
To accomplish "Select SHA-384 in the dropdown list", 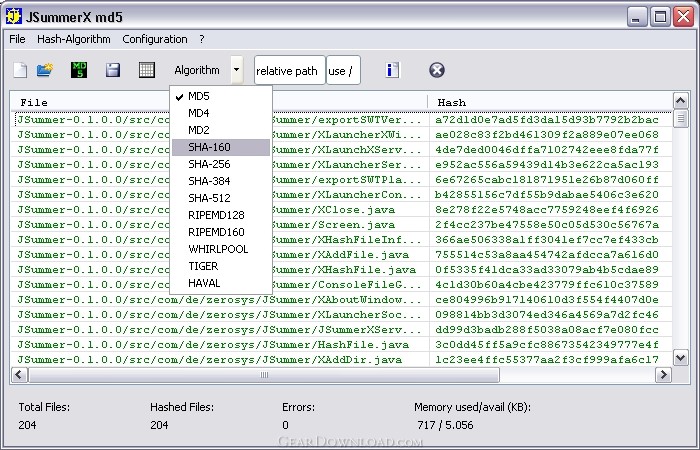I will coord(221,181).
